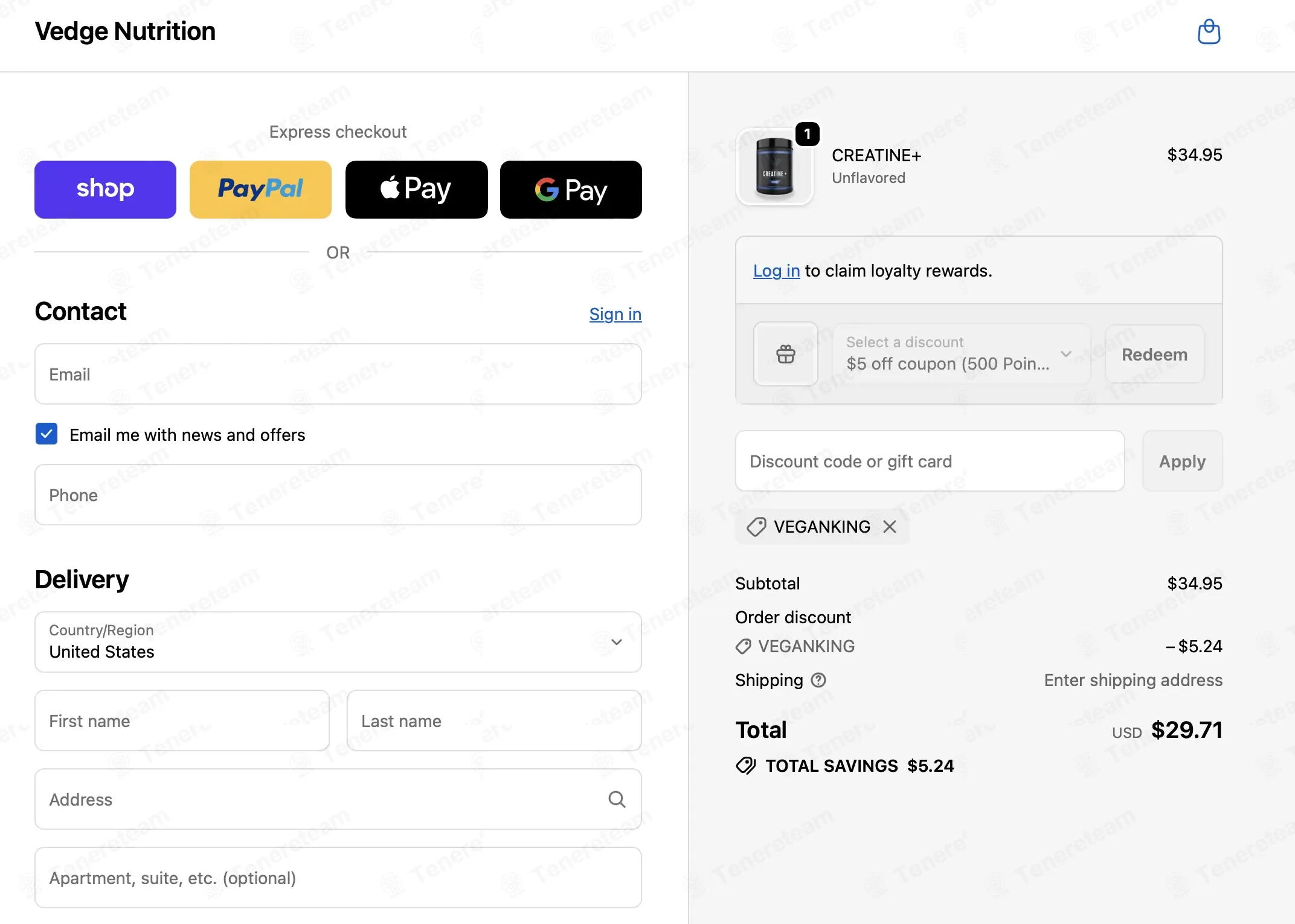The image size is (1295, 924).
Task: Pay with Shop Pay button
Action: [105, 189]
